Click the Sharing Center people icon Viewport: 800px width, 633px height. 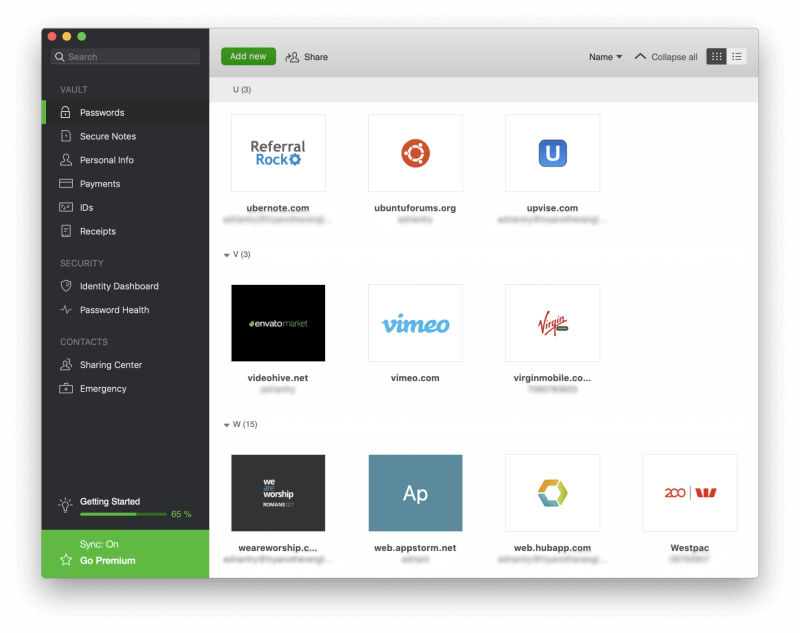[65, 365]
